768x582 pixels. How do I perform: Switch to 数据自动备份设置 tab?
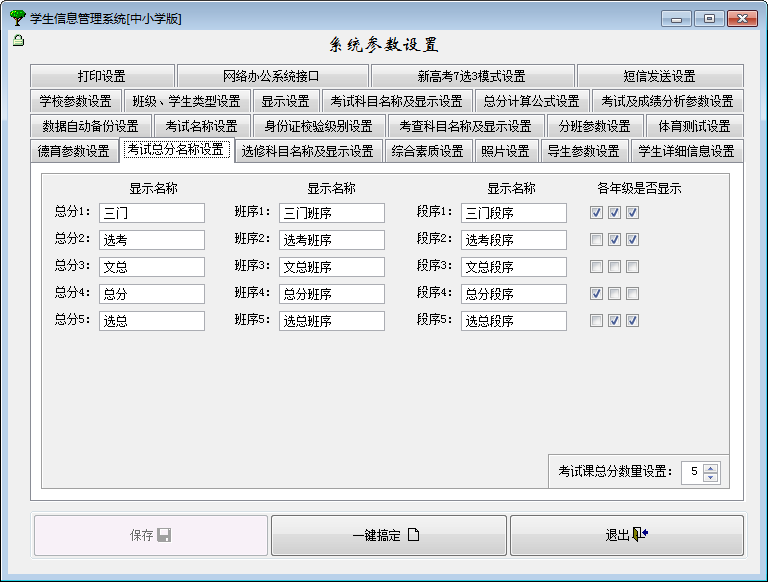90,126
